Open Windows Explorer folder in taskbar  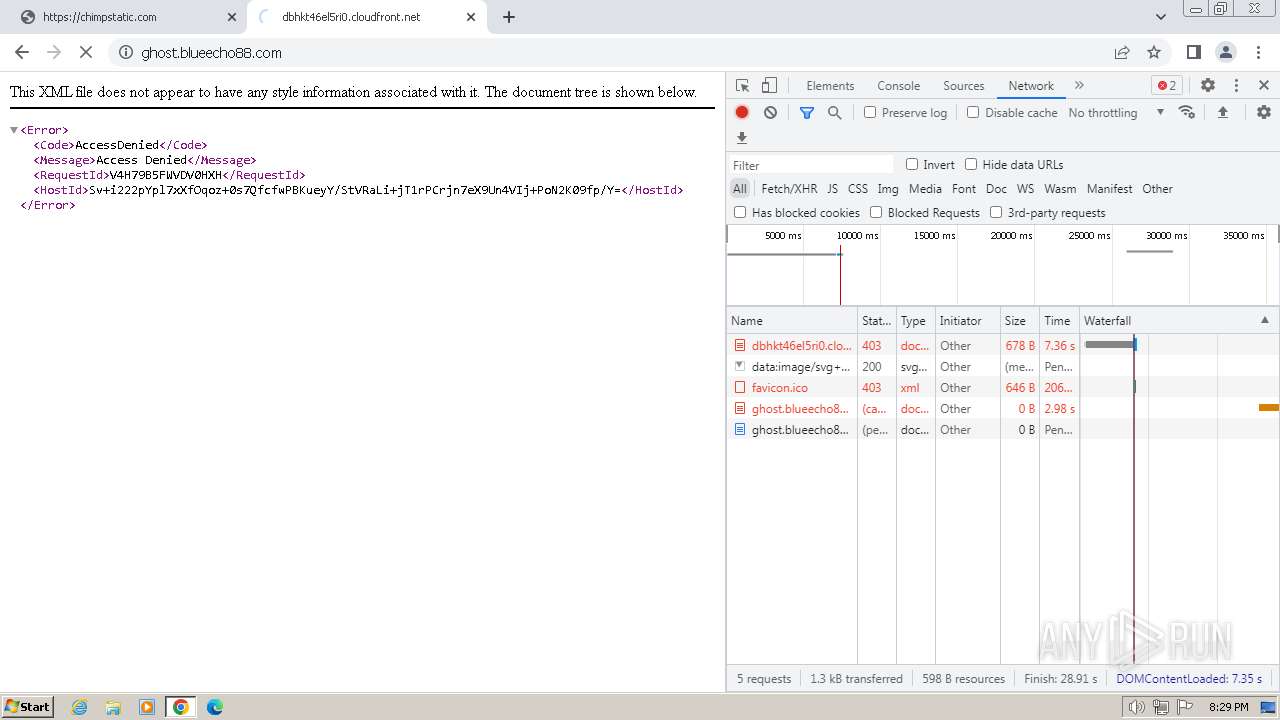coord(113,707)
